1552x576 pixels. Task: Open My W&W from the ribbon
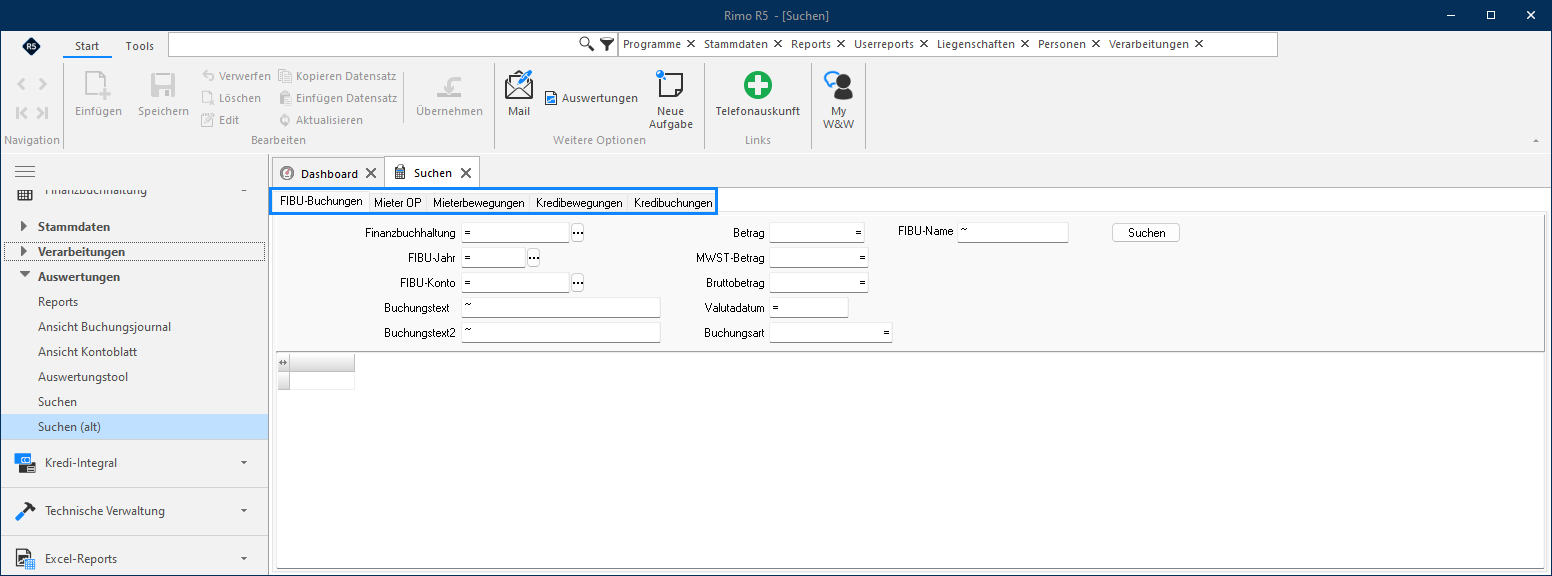pos(838,100)
